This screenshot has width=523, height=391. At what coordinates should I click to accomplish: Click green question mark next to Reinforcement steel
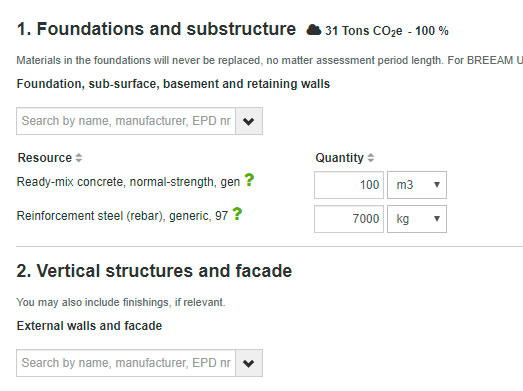pyautogui.click(x=237, y=214)
